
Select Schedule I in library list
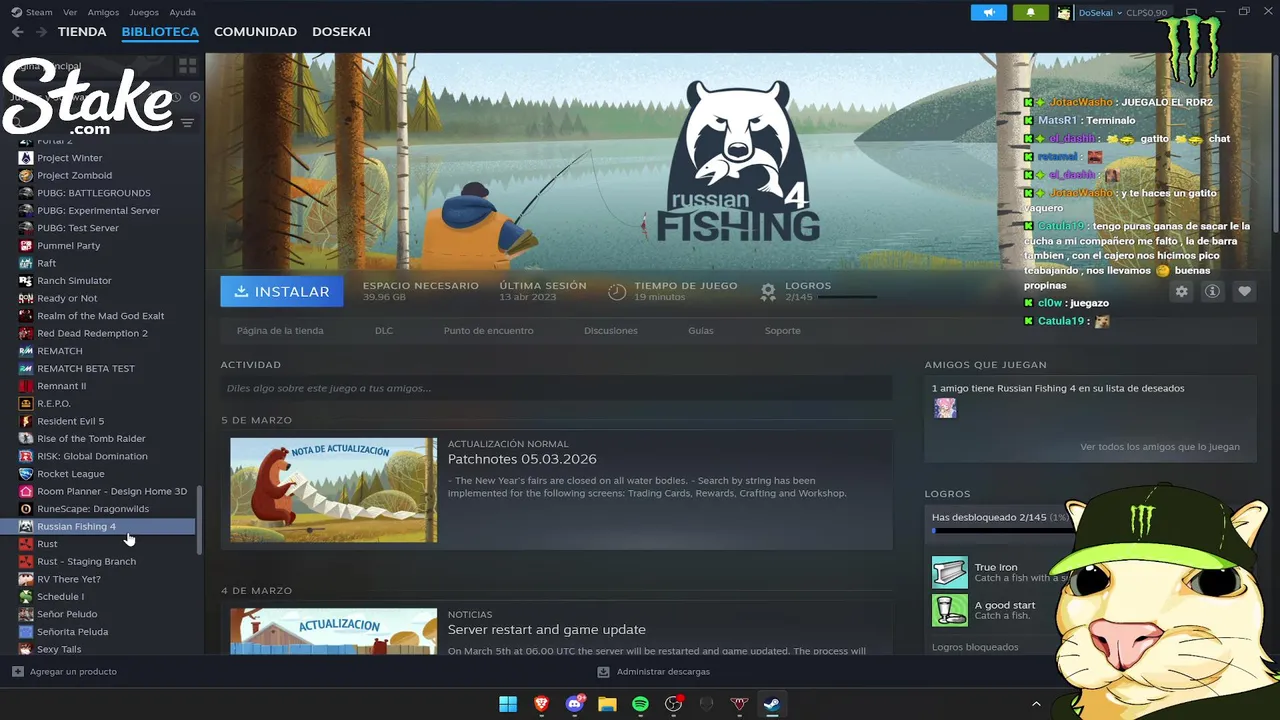point(60,597)
